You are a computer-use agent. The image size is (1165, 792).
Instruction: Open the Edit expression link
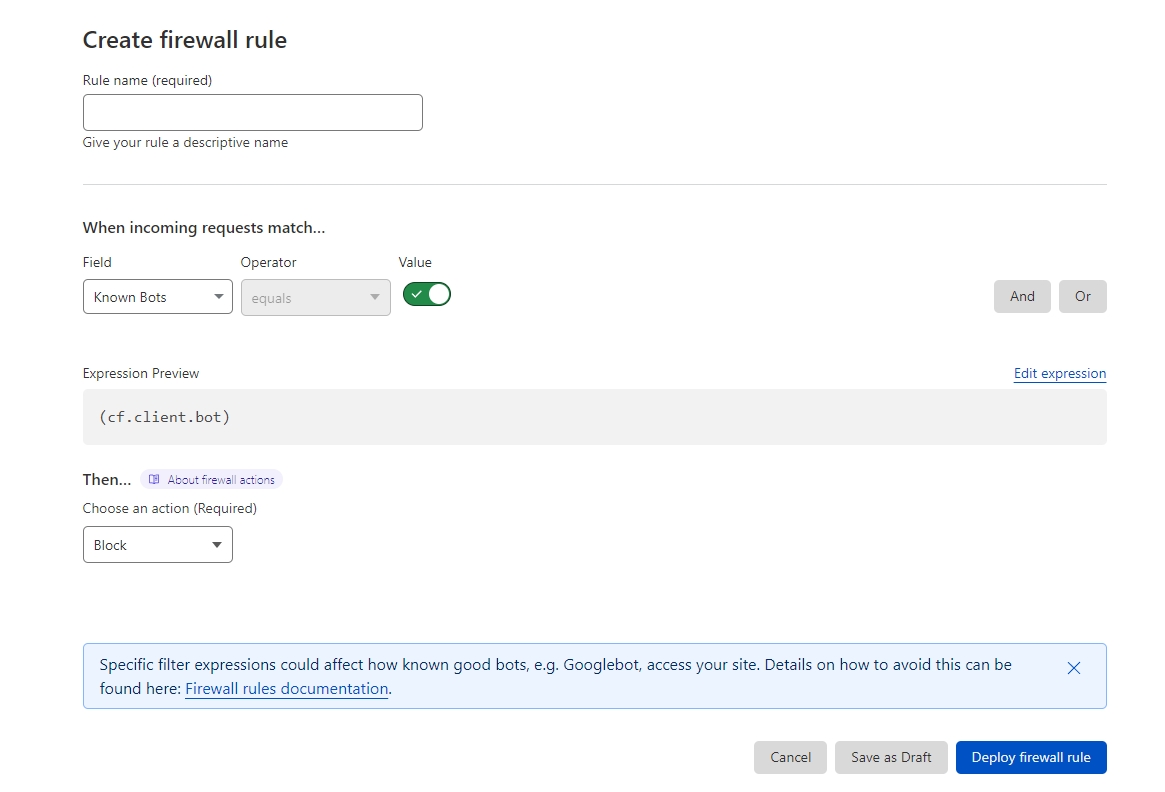pyautogui.click(x=1059, y=373)
